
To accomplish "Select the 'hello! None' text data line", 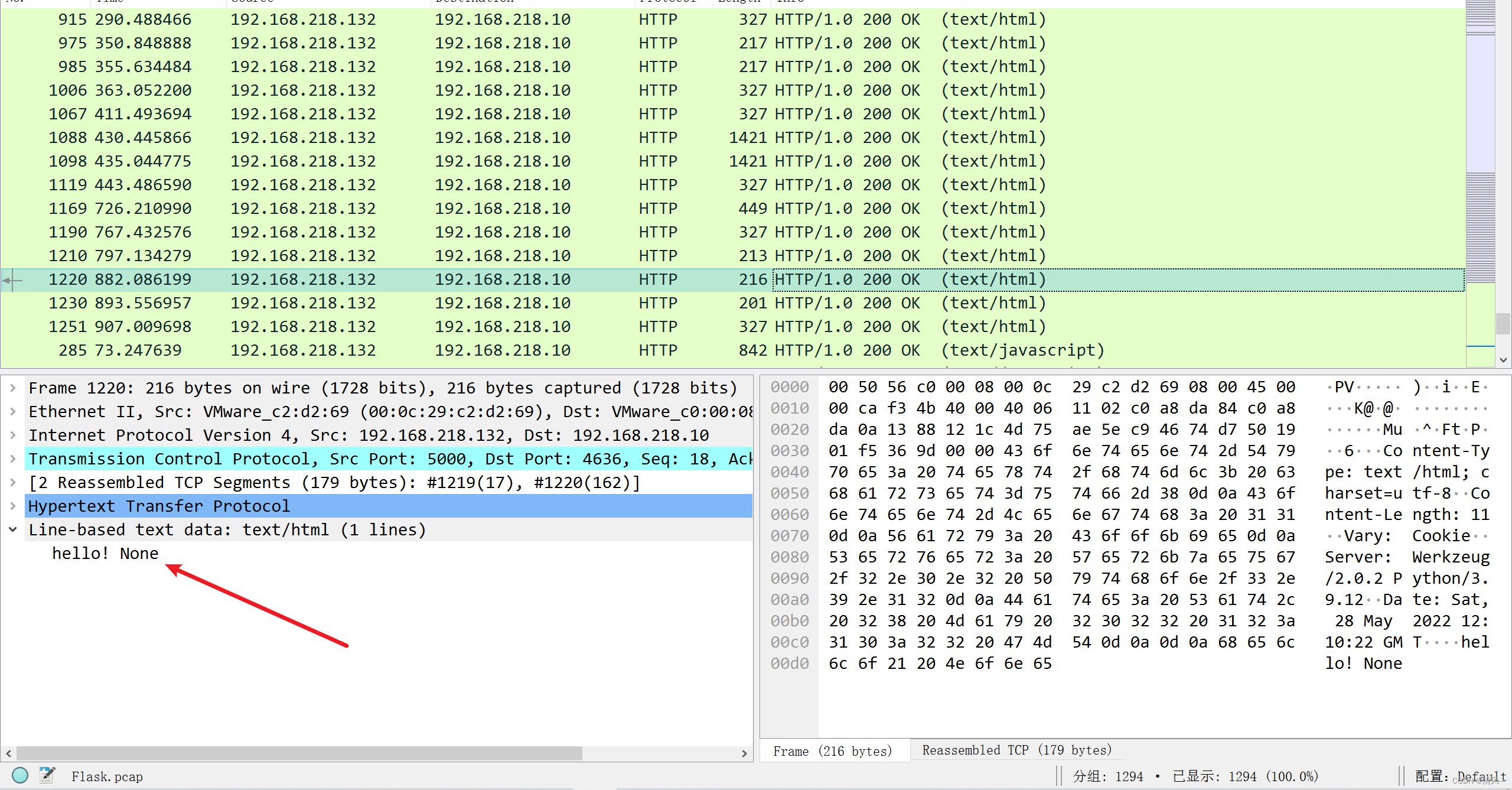I will 105,554.
